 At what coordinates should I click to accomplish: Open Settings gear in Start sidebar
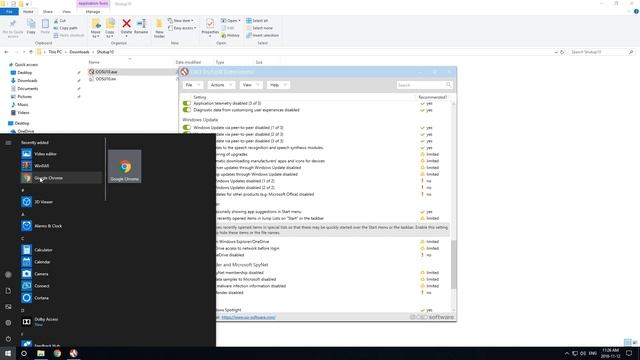(8, 322)
